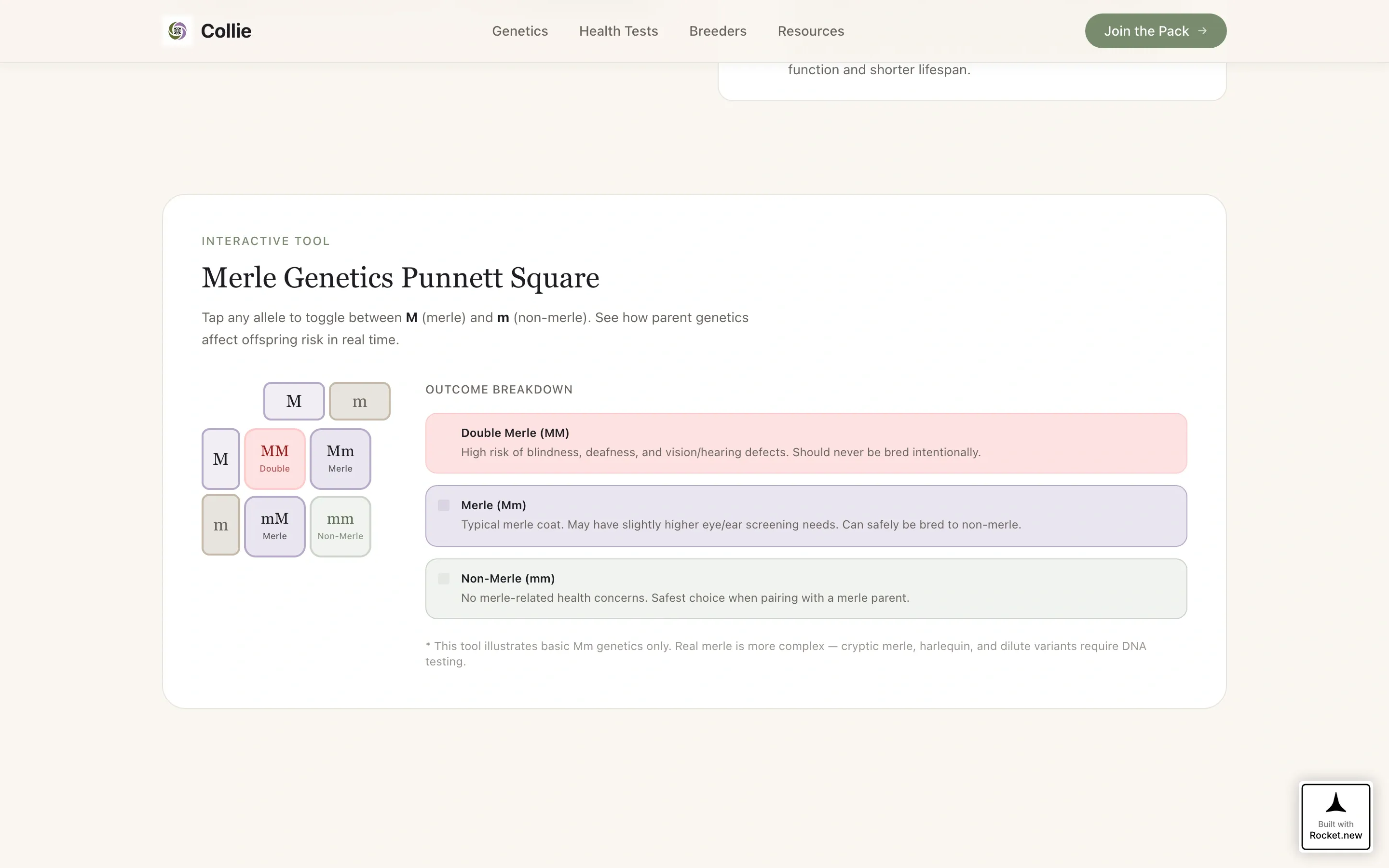
Task: Toggle the top-left parent allele M
Action: pos(294,401)
